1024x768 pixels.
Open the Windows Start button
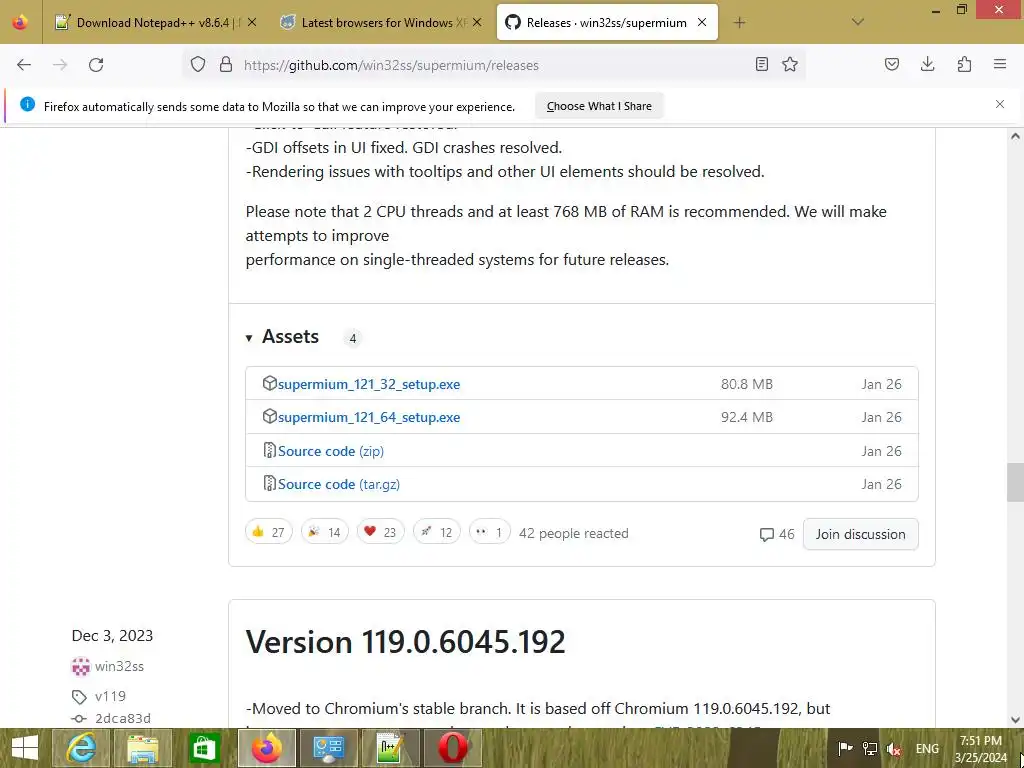coord(25,748)
